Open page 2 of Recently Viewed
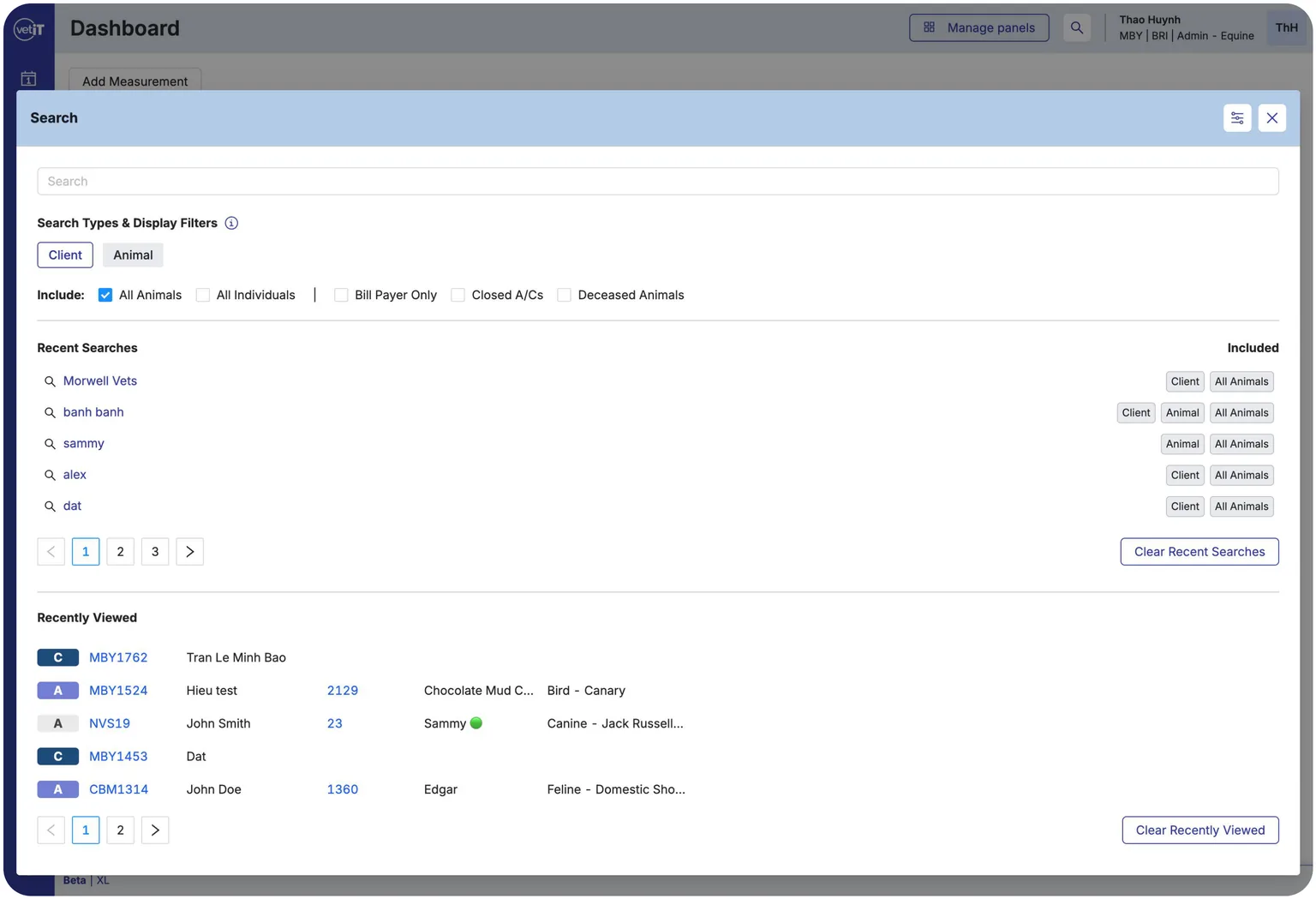Viewport: 1316px width, 899px height. pos(121,830)
